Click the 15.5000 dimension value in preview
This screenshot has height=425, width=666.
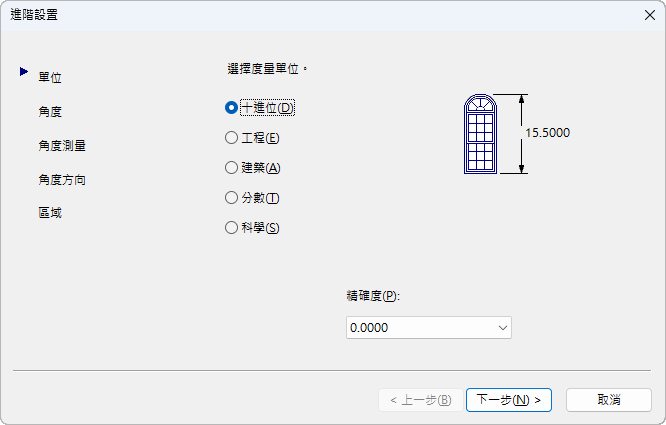547,132
